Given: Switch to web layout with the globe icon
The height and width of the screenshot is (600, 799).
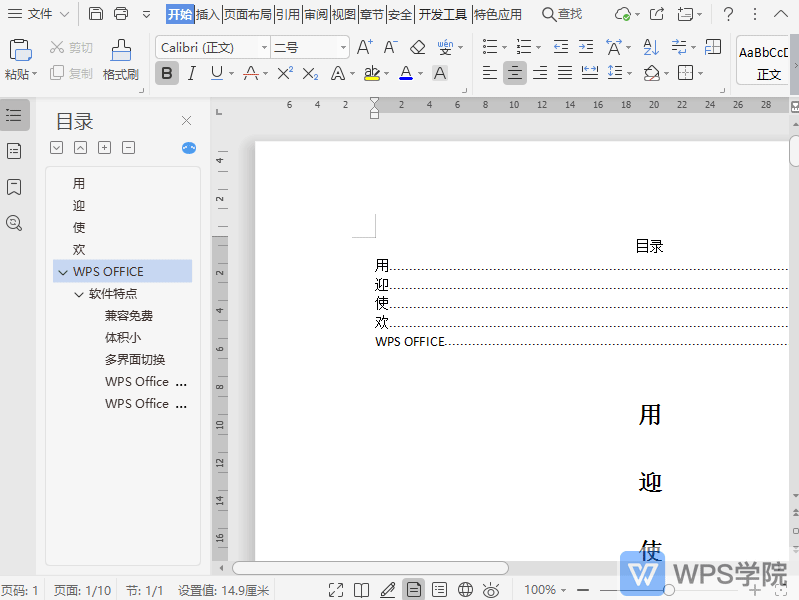Looking at the screenshot, I should [465, 590].
